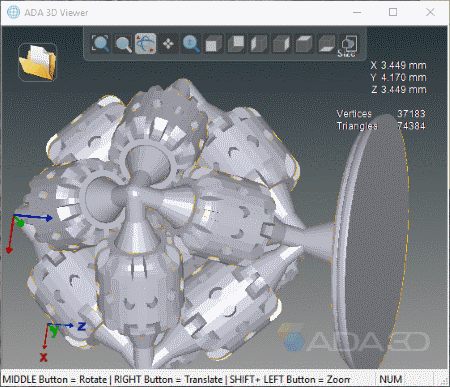Switch to right face cube view
The image size is (450, 387).
click(281, 44)
